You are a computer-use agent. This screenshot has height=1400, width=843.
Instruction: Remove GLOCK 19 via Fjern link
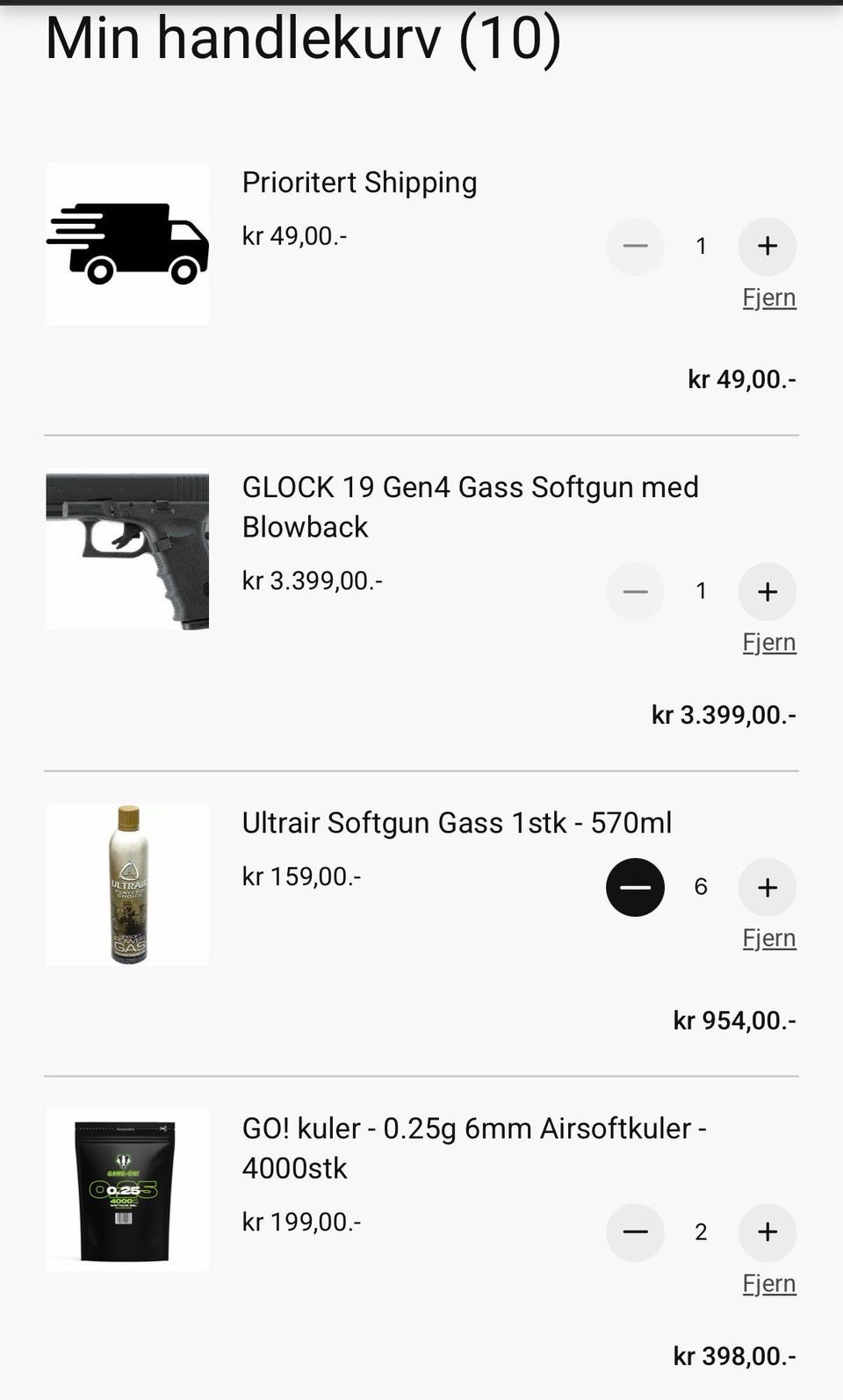(768, 643)
